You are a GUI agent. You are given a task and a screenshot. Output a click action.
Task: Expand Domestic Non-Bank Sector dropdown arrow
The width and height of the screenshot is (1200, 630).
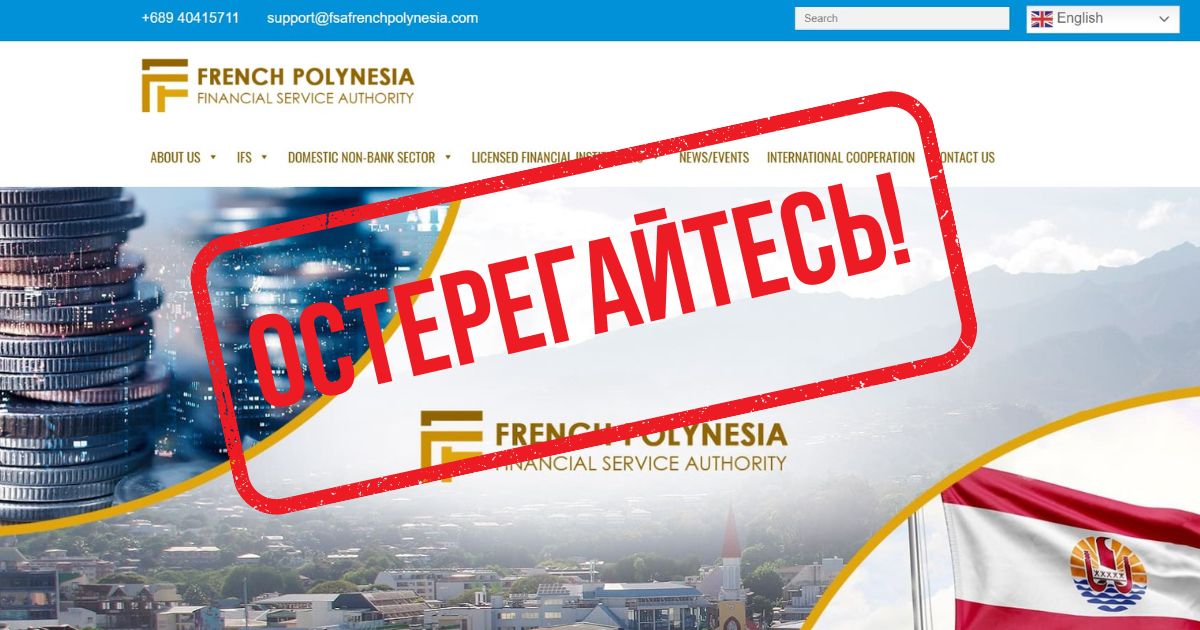pos(448,157)
